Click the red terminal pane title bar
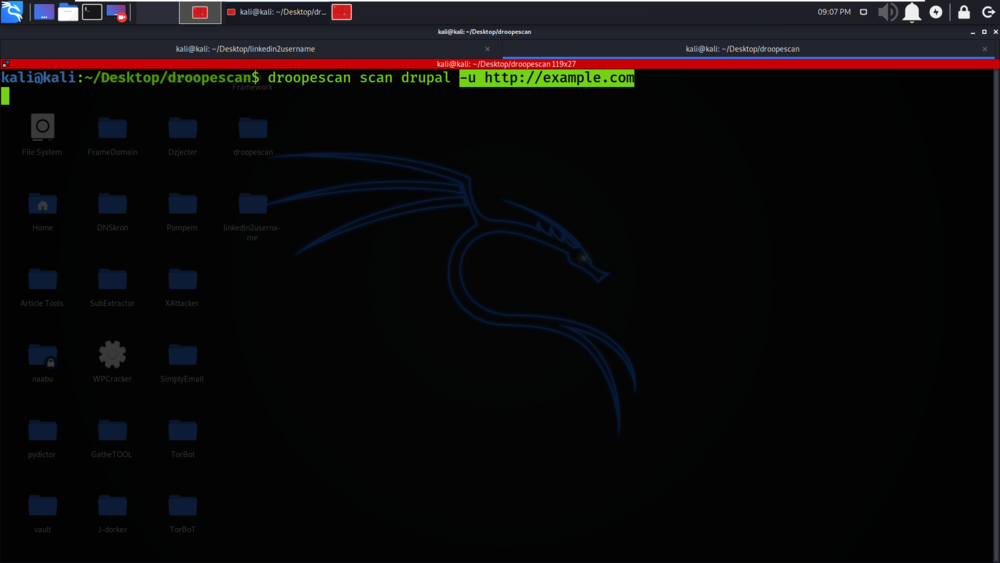 (x=506, y=64)
